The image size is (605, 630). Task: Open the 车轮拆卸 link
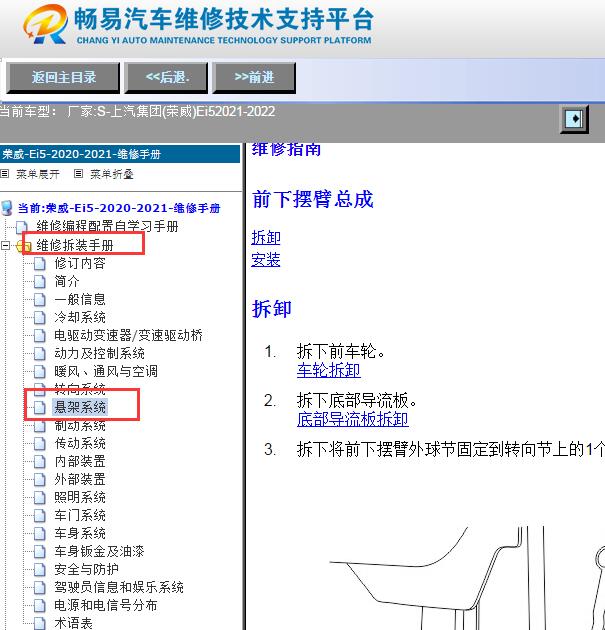point(329,370)
